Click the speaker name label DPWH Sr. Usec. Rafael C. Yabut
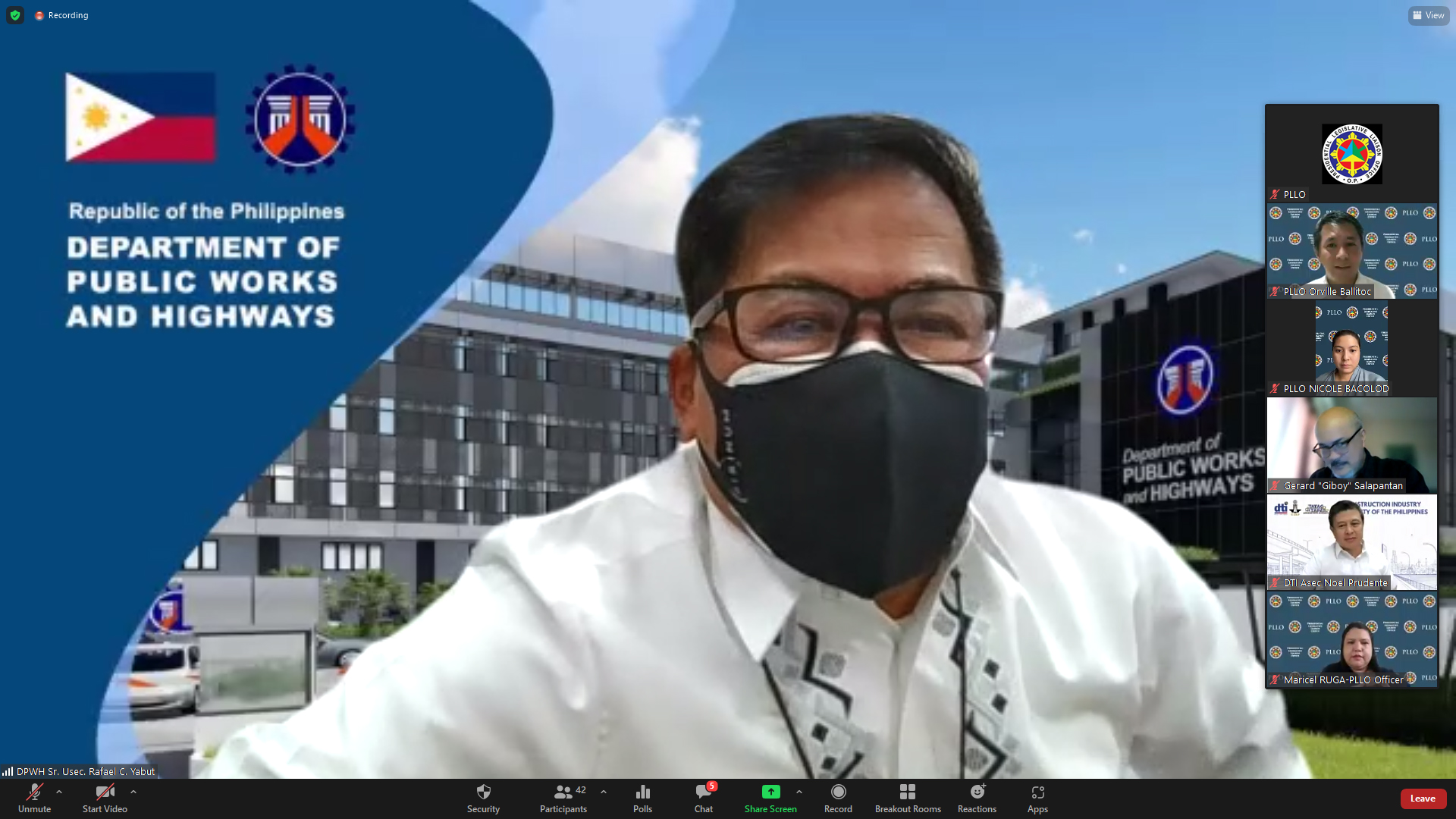The width and height of the screenshot is (1456, 819). (86, 771)
